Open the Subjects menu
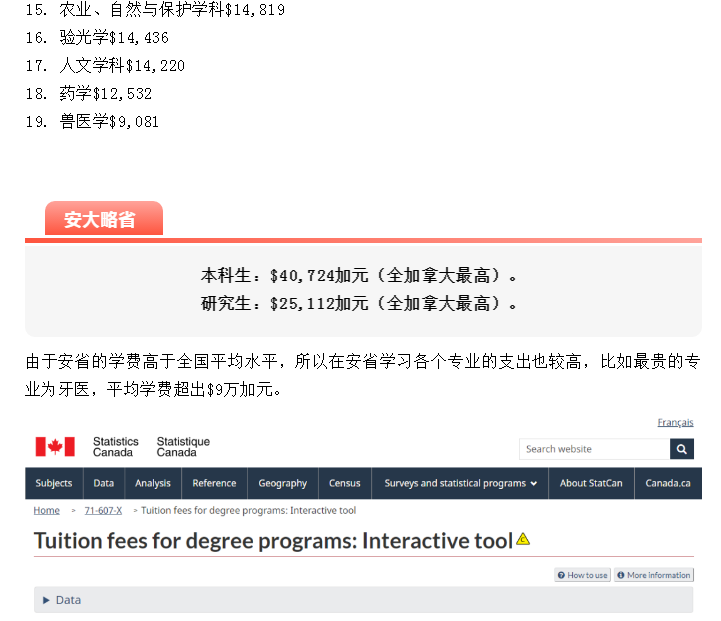 coord(54,483)
